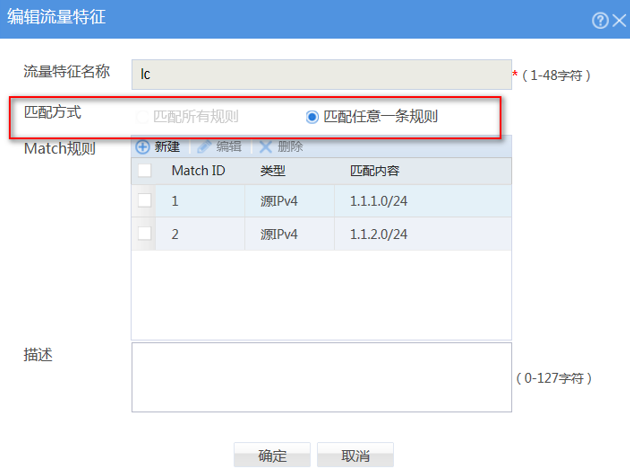The height and width of the screenshot is (469, 630).
Task: Click the 编辑 pencil icon
Action: tap(204, 146)
